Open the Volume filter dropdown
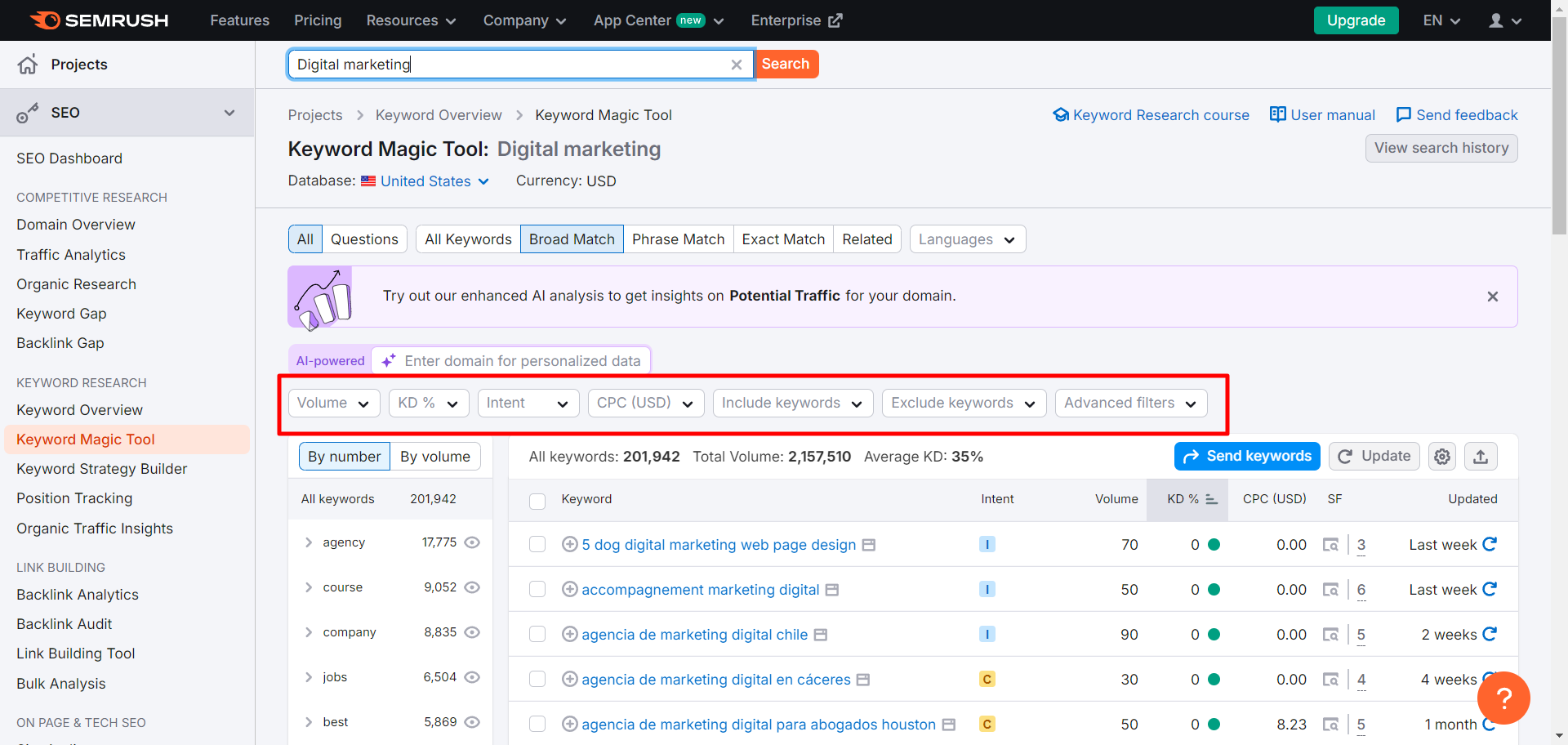Image resolution: width=1568 pixels, height=745 pixels. (x=334, y=403)
